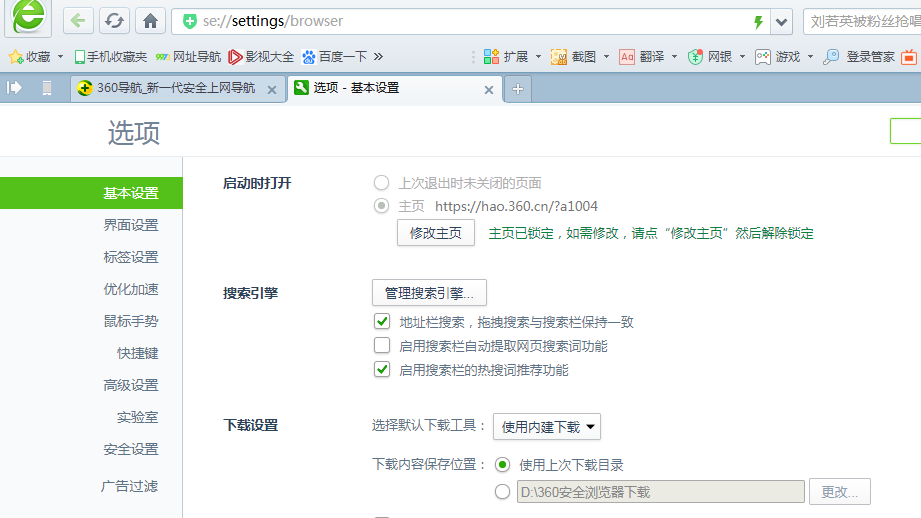
Task: Select 标签设置 in the sidebar
Action: point(131,257)
